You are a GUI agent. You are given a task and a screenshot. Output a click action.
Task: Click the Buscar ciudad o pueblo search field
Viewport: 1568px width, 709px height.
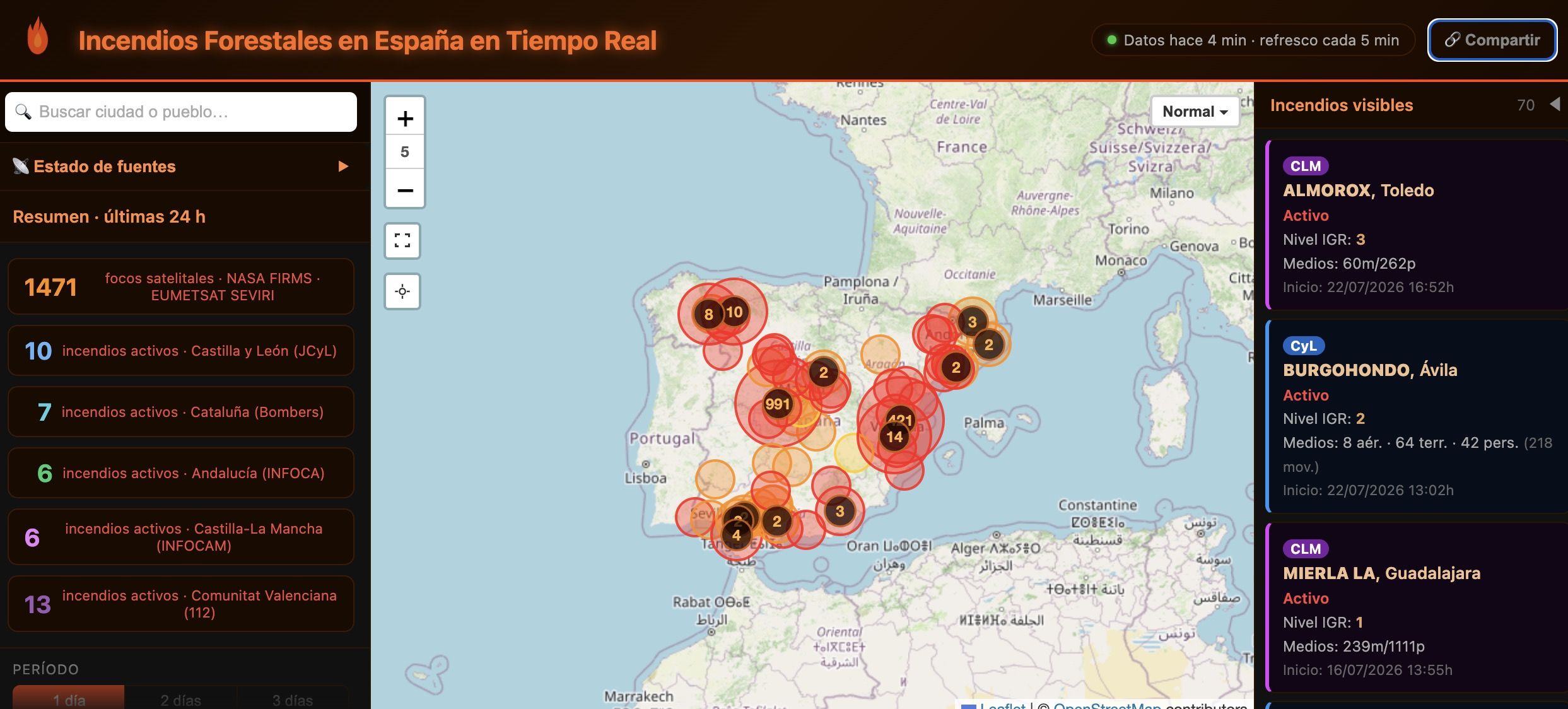[x=181, y=112]
